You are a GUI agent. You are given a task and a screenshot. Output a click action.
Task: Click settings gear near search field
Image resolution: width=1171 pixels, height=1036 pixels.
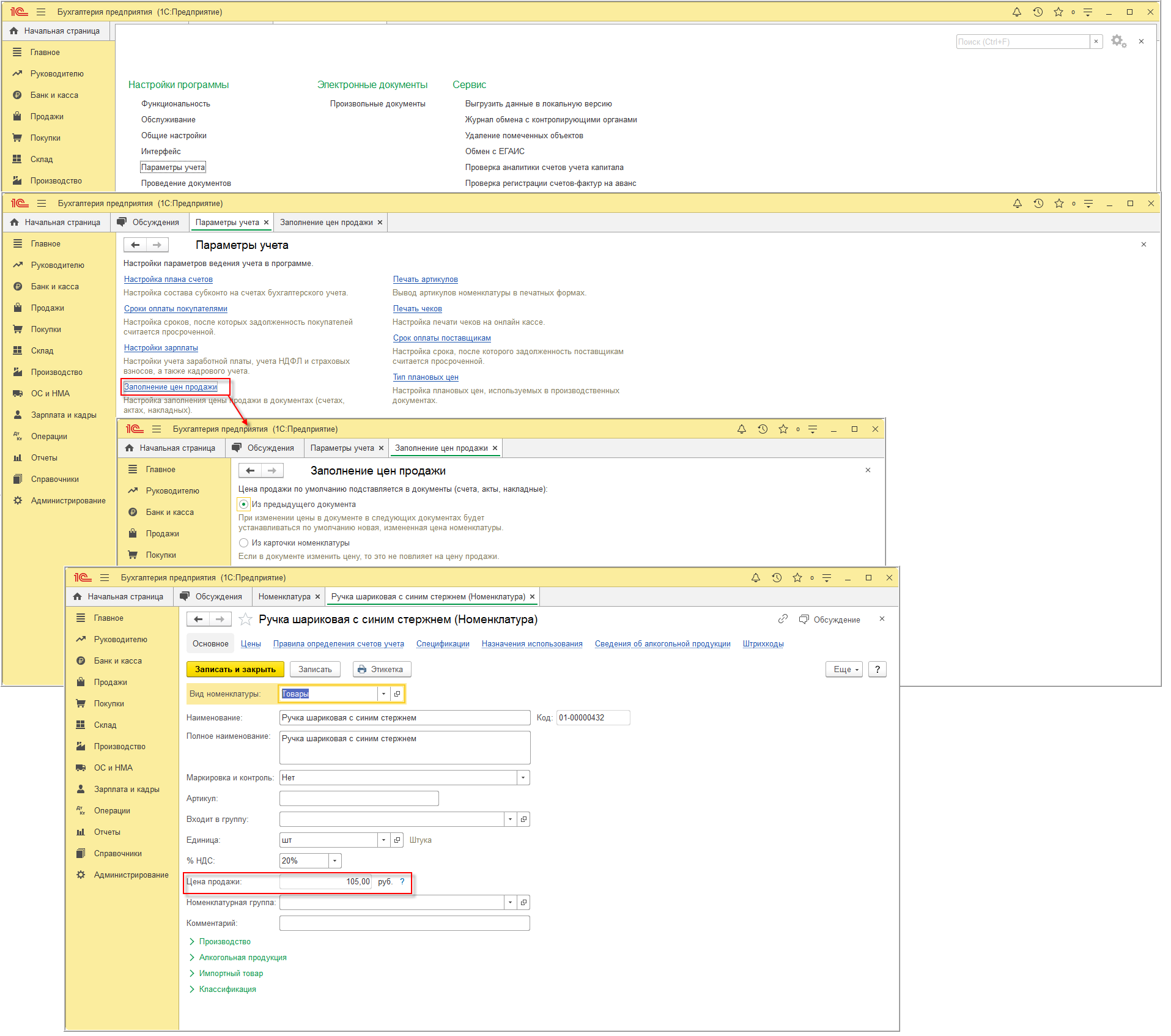pyautogui.click(x=1118, y=41)
